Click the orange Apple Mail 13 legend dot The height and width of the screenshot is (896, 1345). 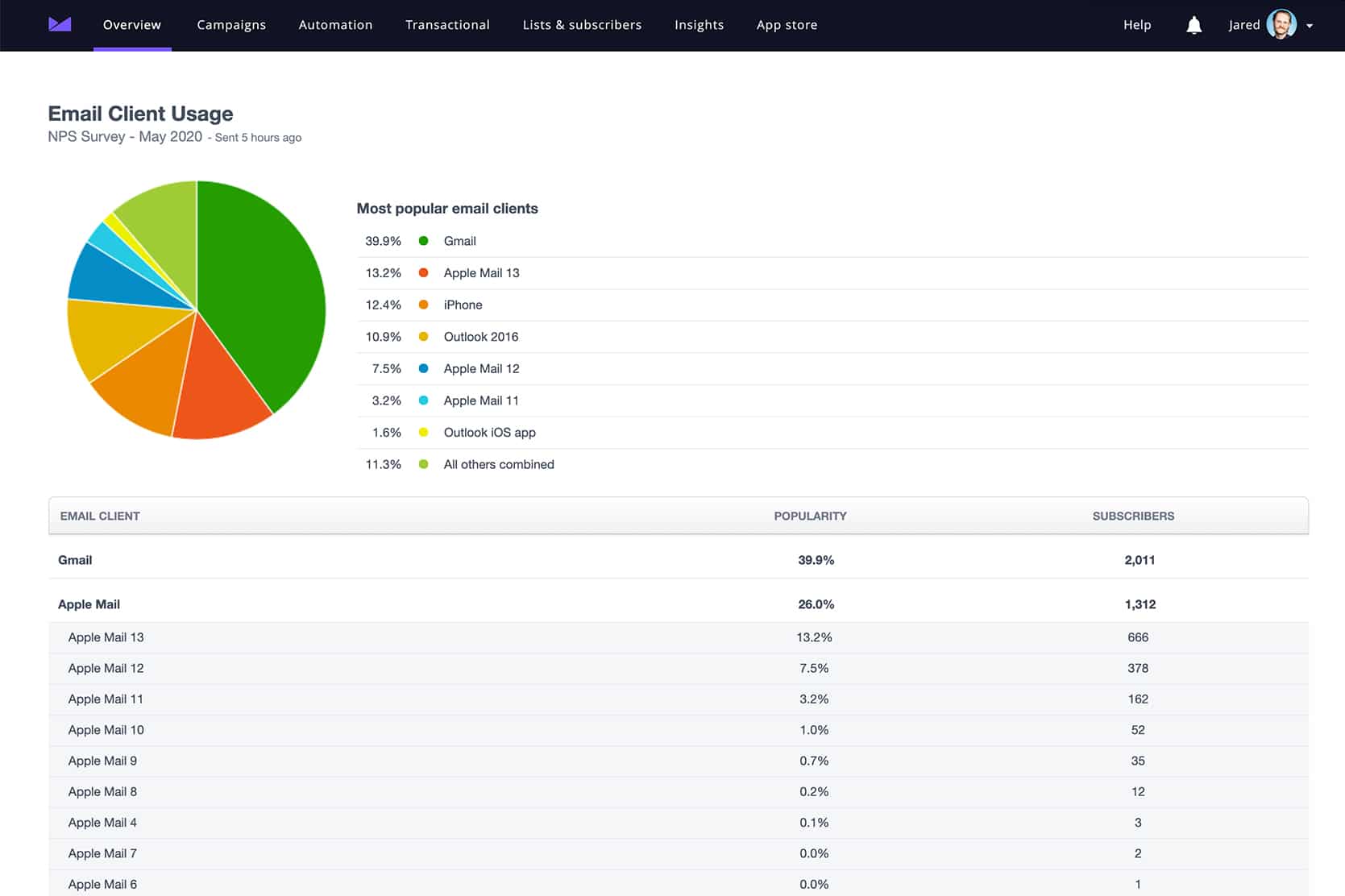tap(422, 272)
